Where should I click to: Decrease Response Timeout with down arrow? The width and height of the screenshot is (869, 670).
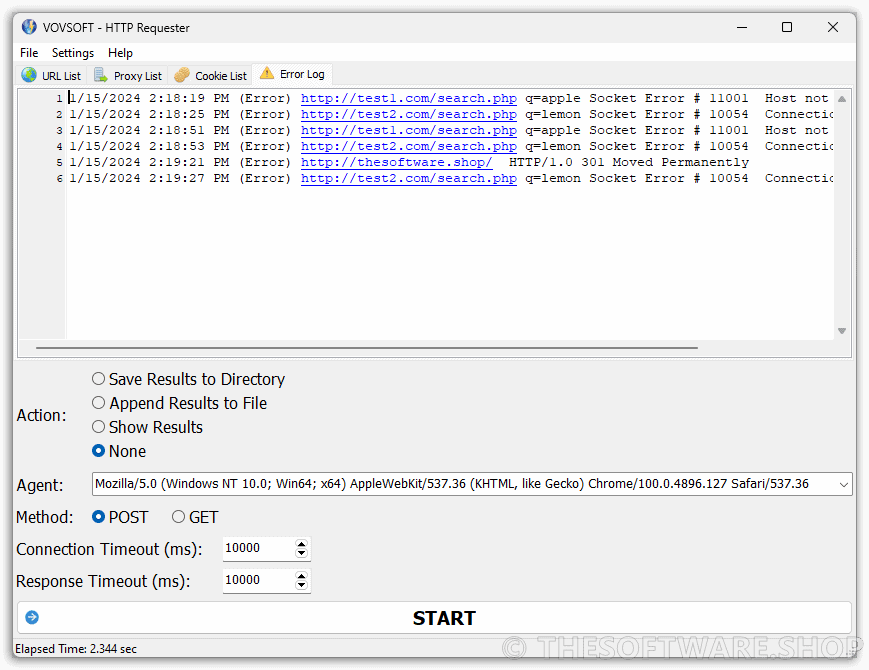coord(301,585)
